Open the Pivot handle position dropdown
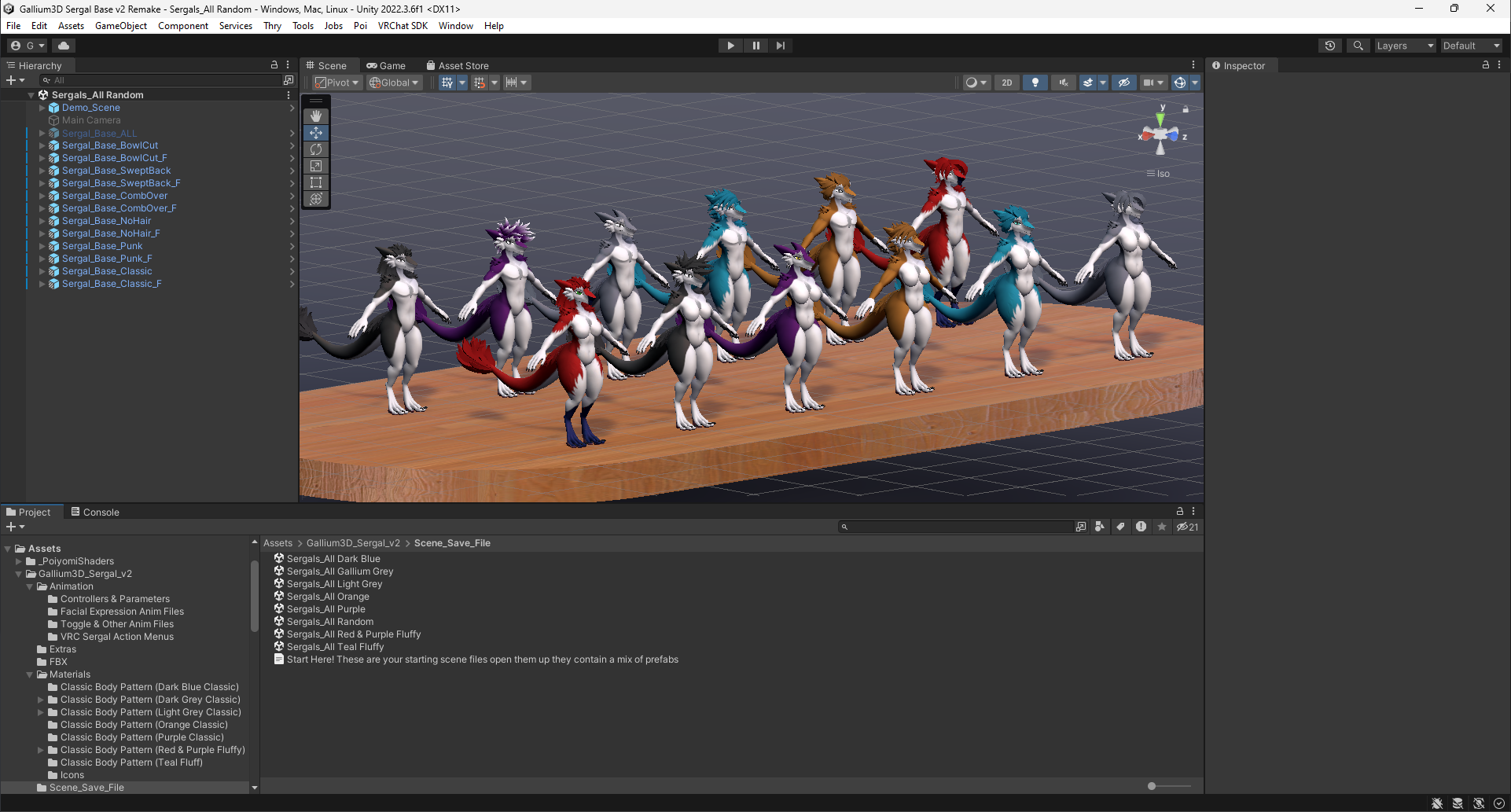This screenshot has width=1511, height=812. click(x=336, y=83)
